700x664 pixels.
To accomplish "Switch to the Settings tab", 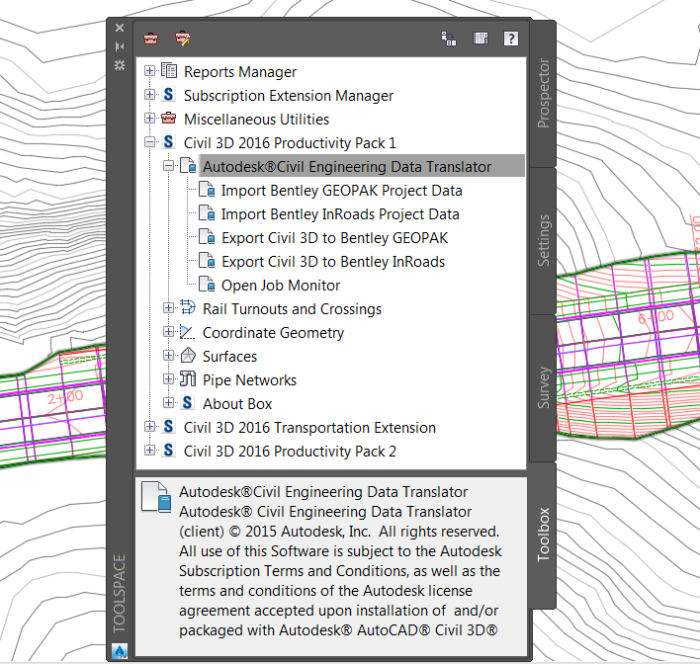I will pyautogui.click(x=543, y=241).
